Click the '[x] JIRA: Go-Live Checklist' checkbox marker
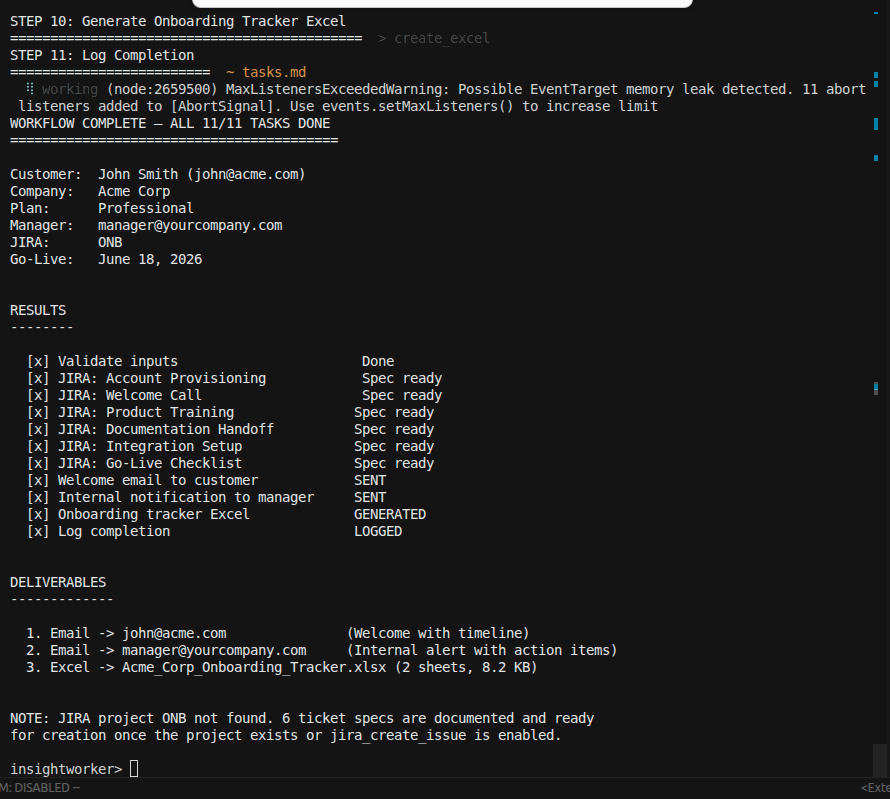The height and width of the screenshot is (799, 890). click(38, 464)
